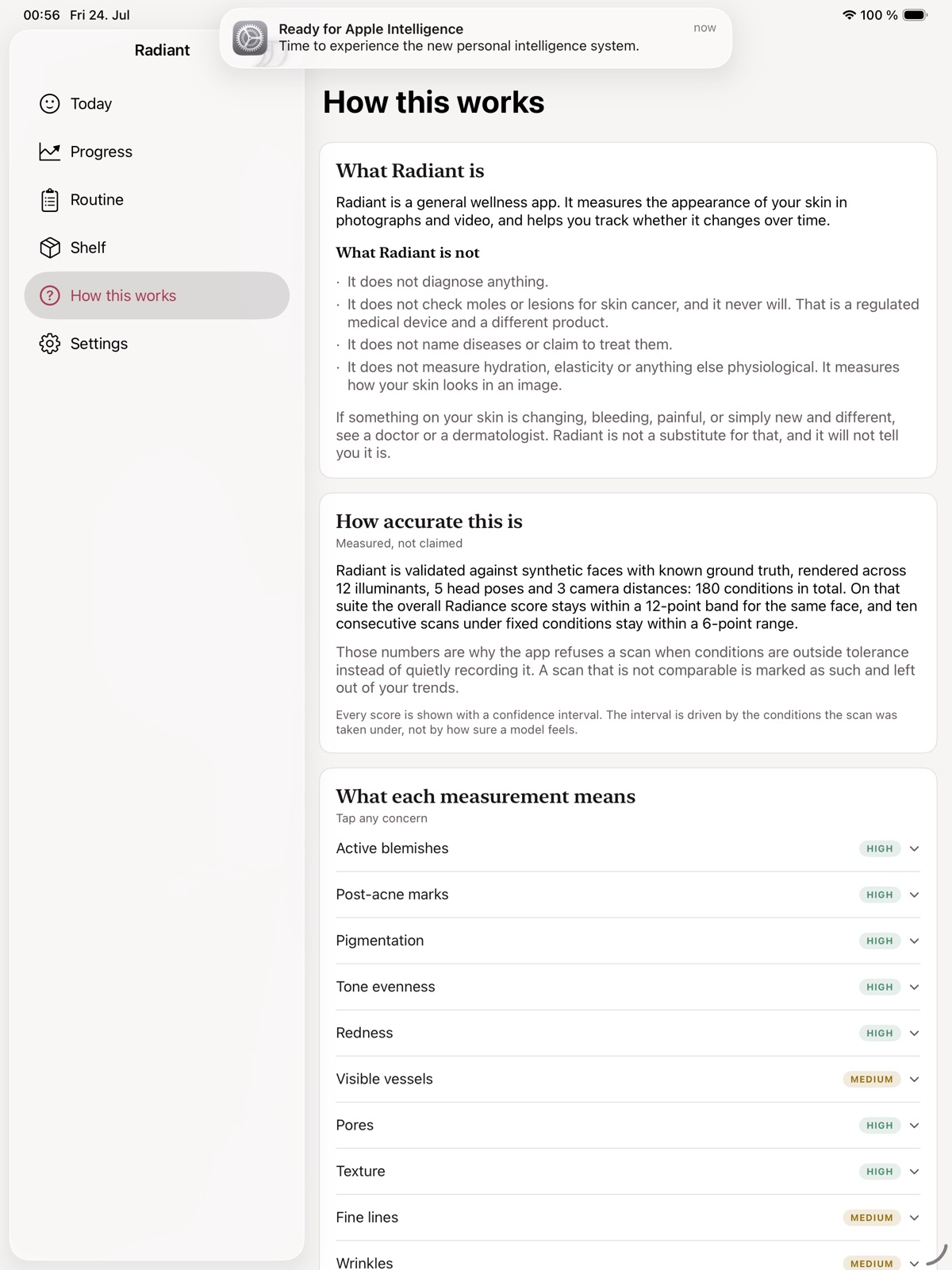Select How this works sidebar label

(123, 295)
